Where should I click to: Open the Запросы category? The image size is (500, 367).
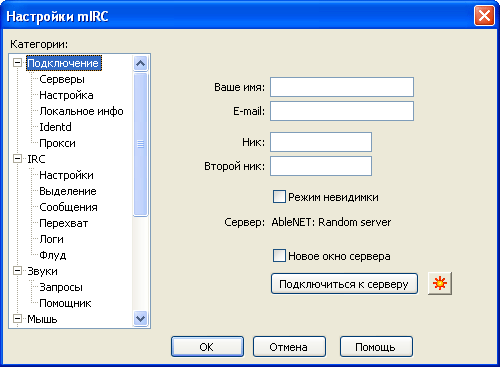coord(61,287)
